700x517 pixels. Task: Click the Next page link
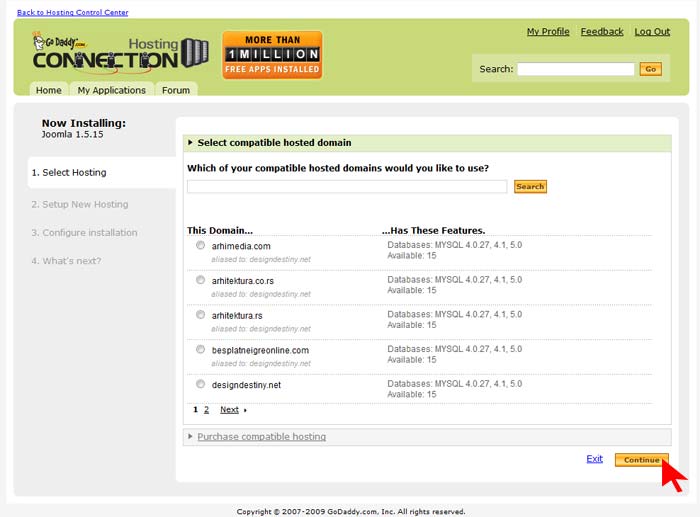tap(229, 410)
